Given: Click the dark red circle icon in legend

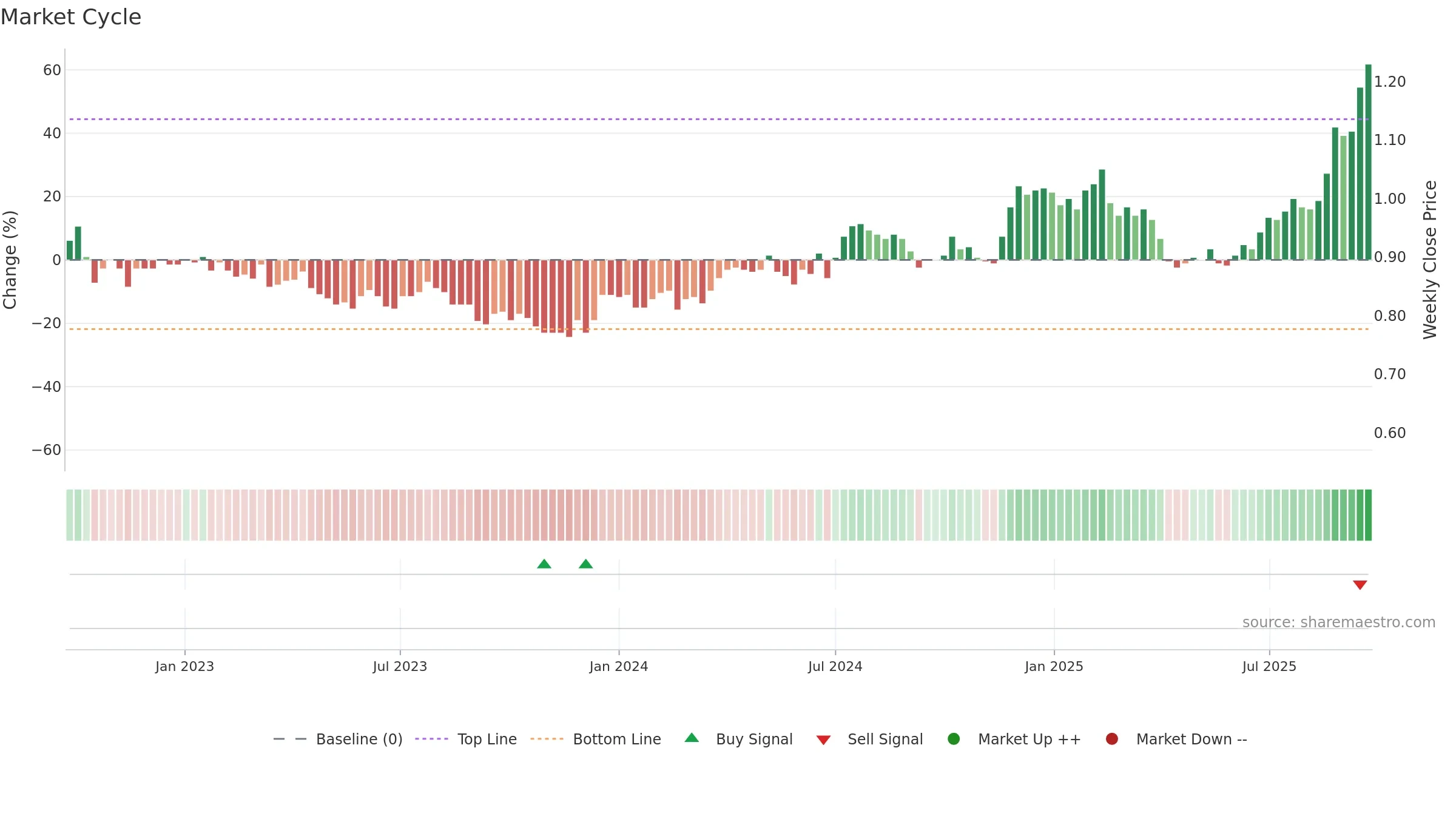Looking at the screenshot, I should (1112, 739).
